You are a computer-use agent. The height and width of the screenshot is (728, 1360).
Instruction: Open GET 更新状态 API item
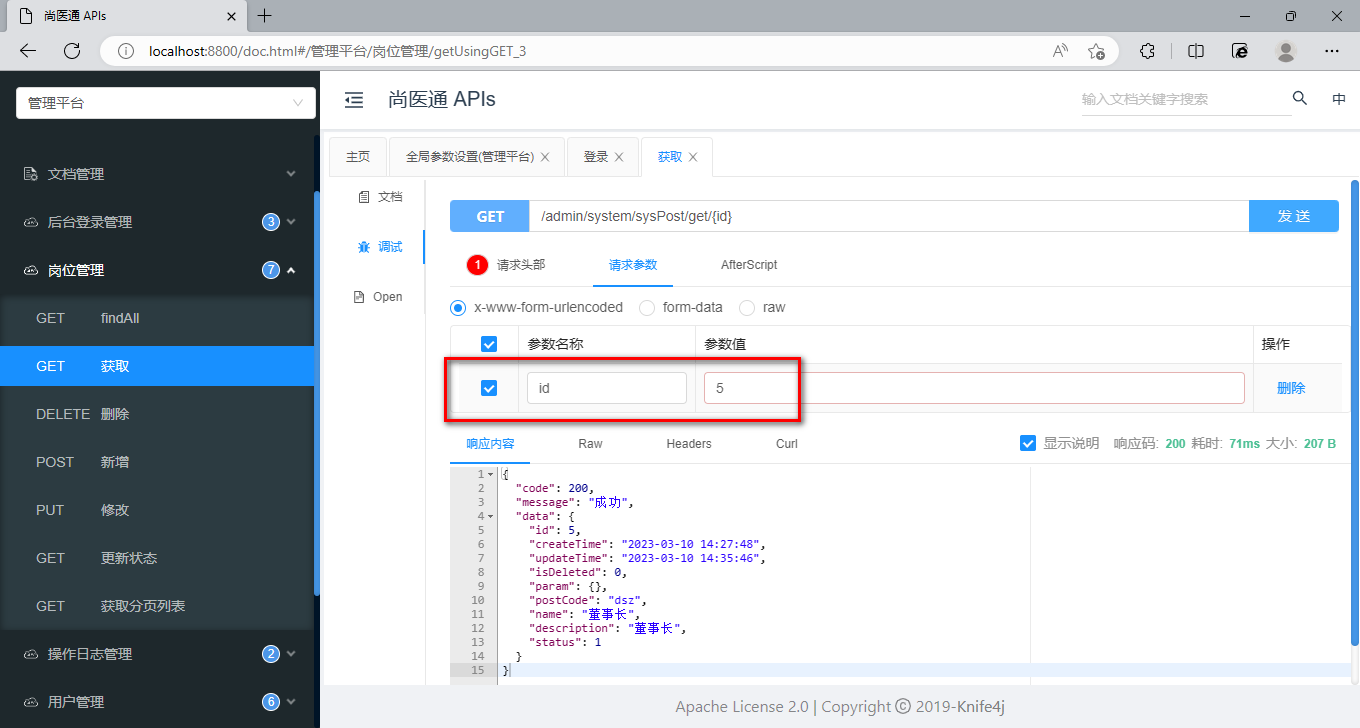[x=157, y=558]
